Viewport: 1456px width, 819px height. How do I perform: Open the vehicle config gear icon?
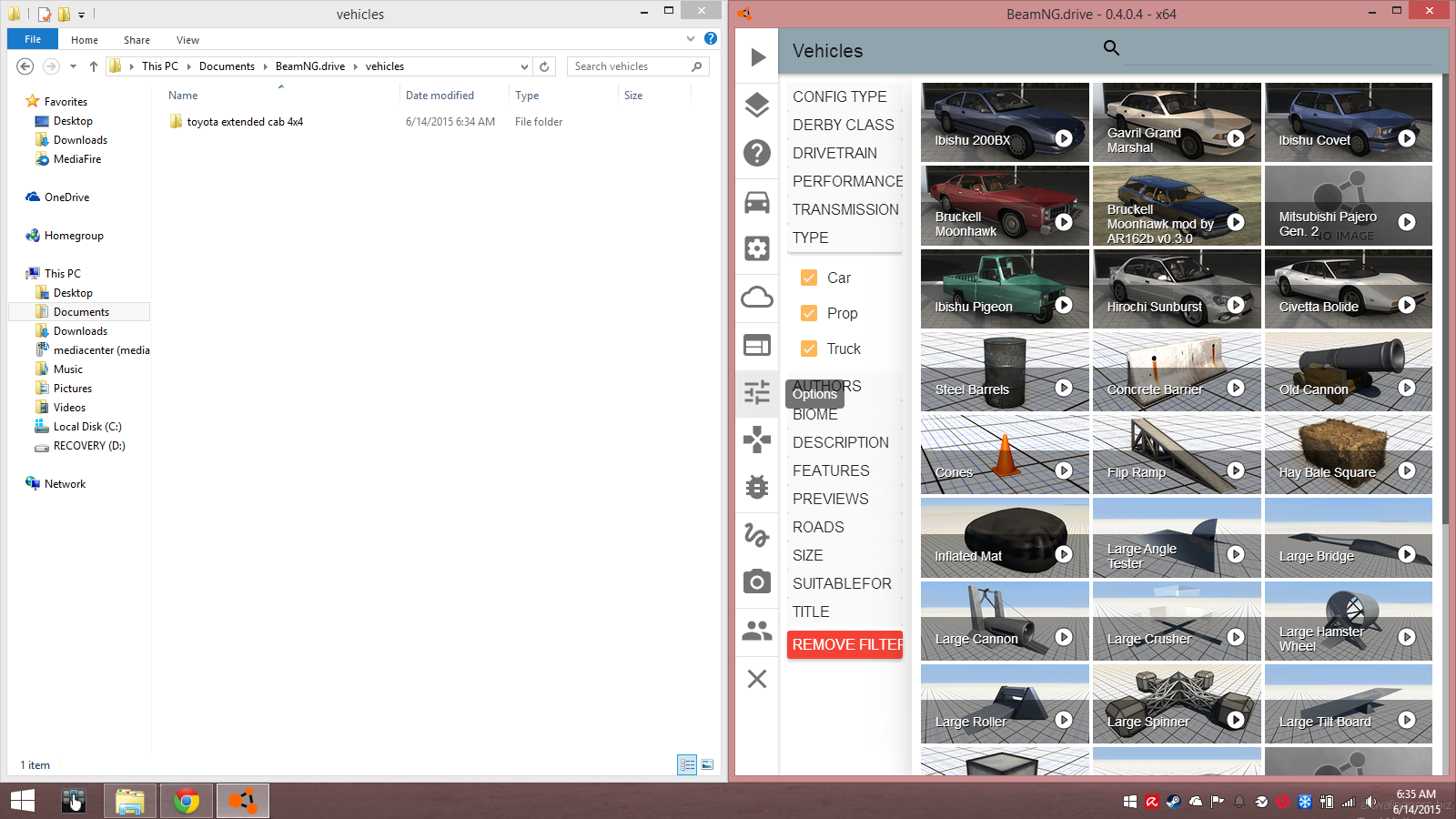[757, 248]
